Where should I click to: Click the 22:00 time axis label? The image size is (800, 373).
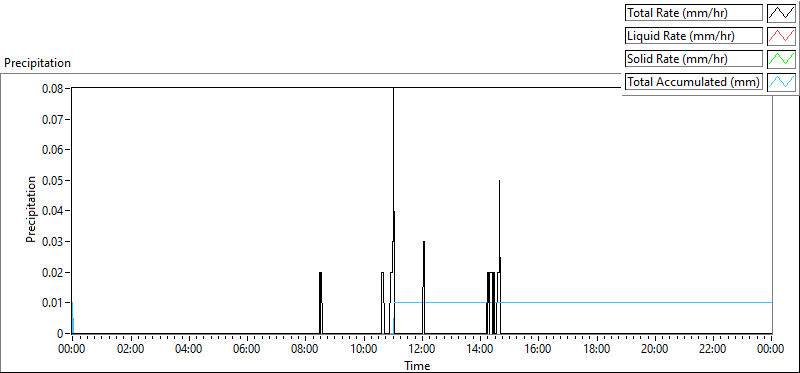coord(713,349)
